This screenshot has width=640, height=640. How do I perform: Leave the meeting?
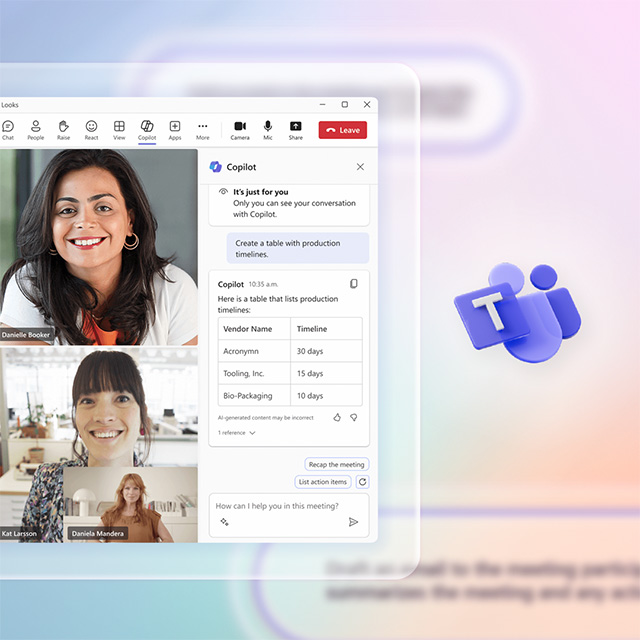click(x=342, y=130)
